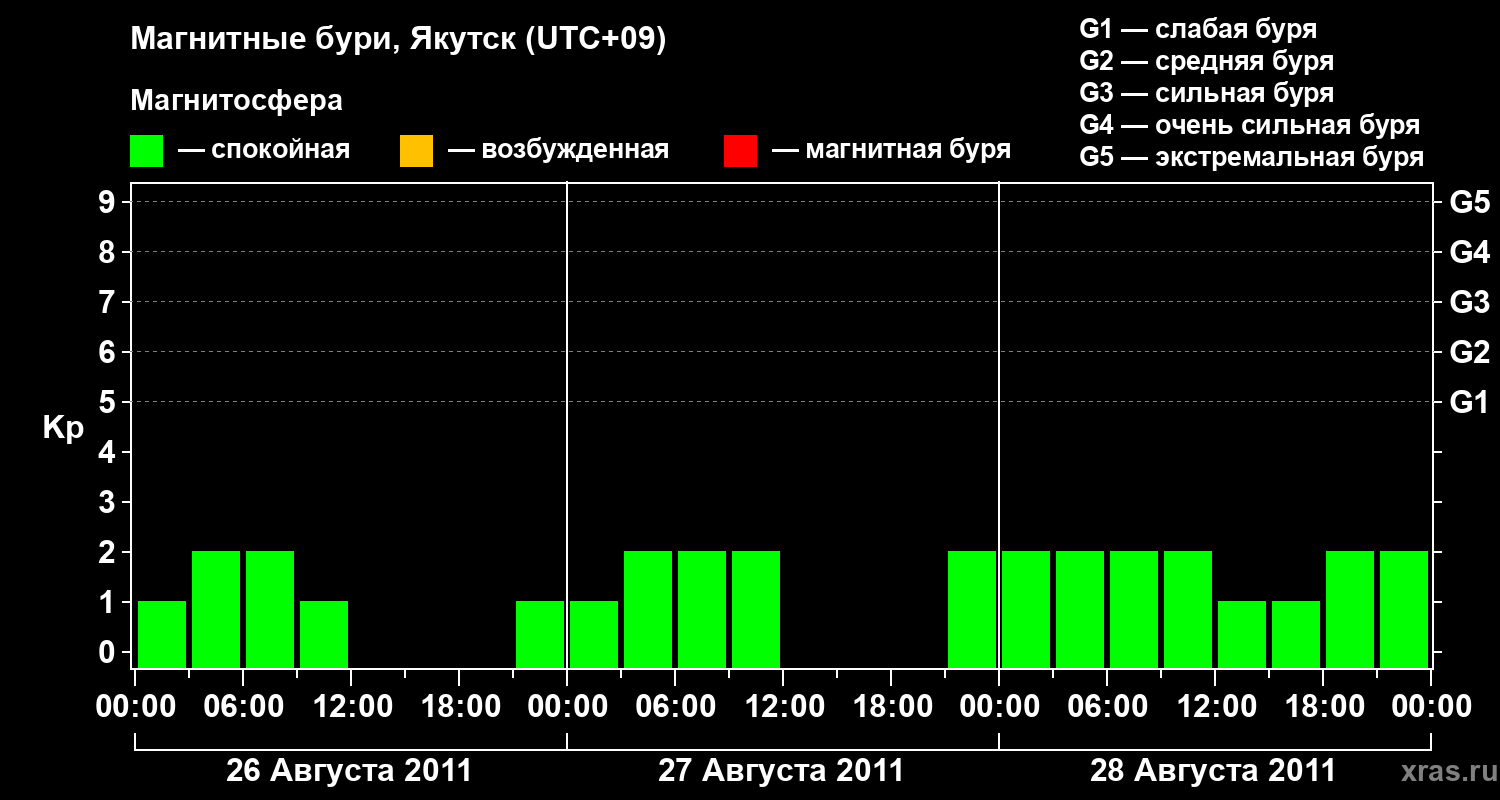The image size is (1500, 800).
Task: Click the 06:00–09:00 bar on 28 August
Action: (x=1134, y=609)
